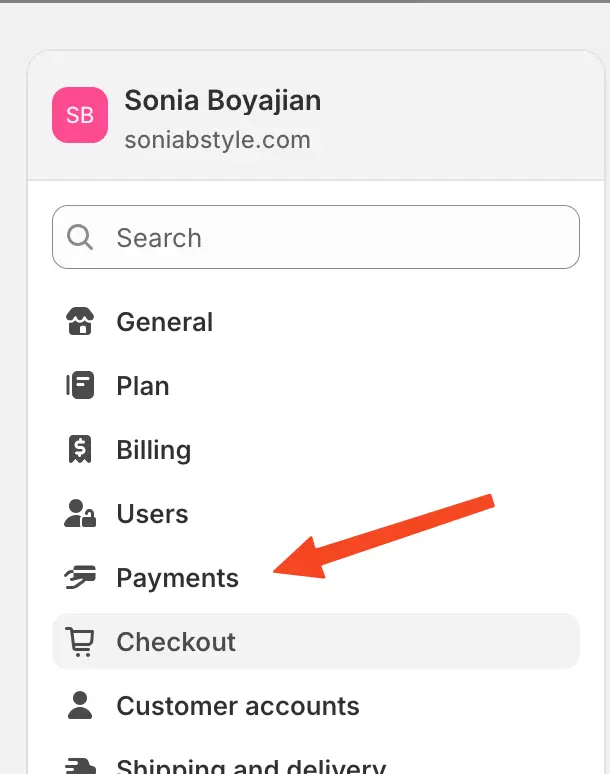Open General settings
The width and height of the screenshot is (610, 774).
165,322
